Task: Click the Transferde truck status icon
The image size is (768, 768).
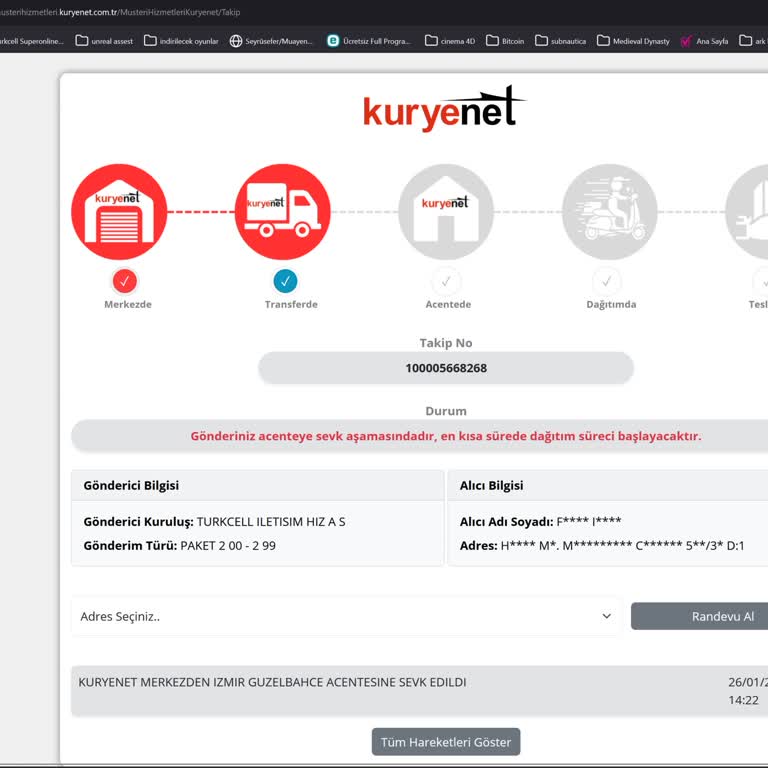Action: [283, 212]
